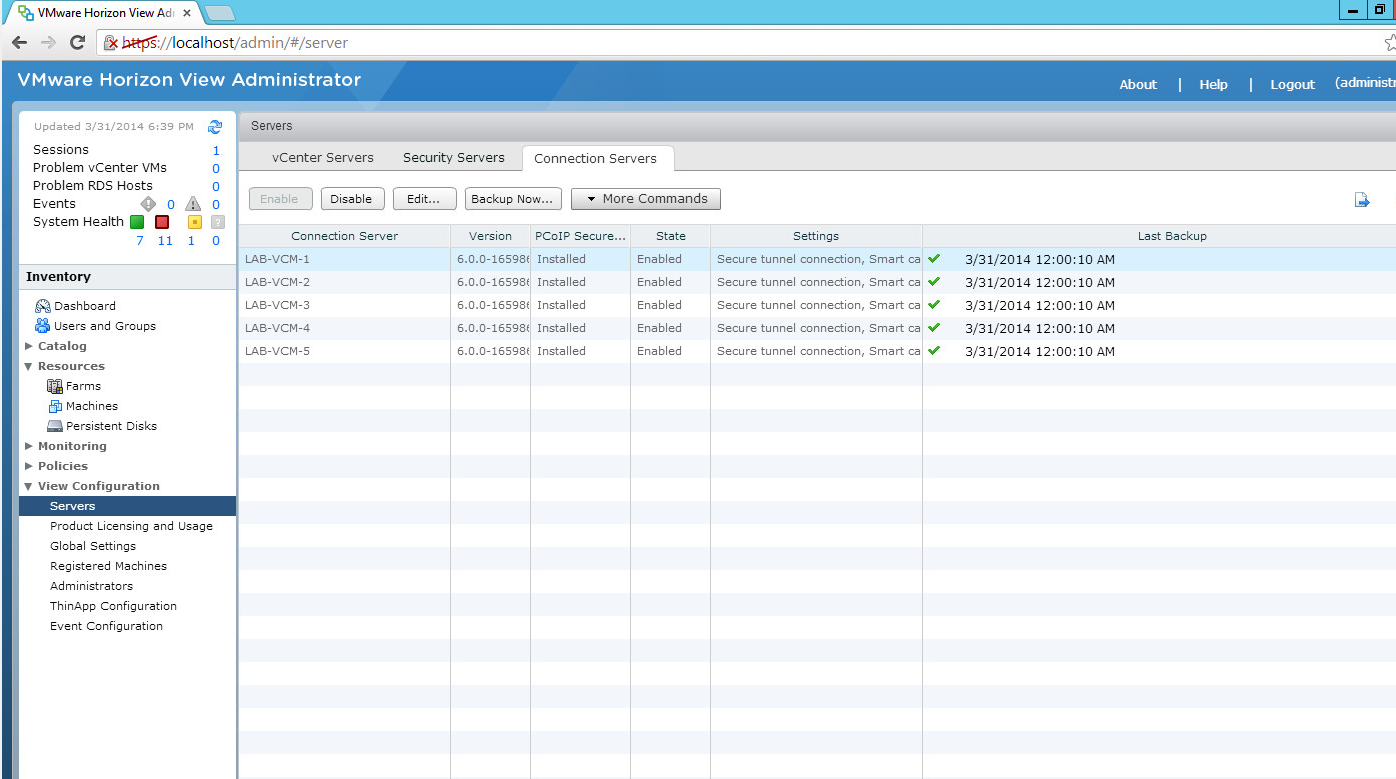Image resolution: width=1396 pixels, height=779 pixels.
Task: Select the LAB-VCM-3 row
Action: 817,305
